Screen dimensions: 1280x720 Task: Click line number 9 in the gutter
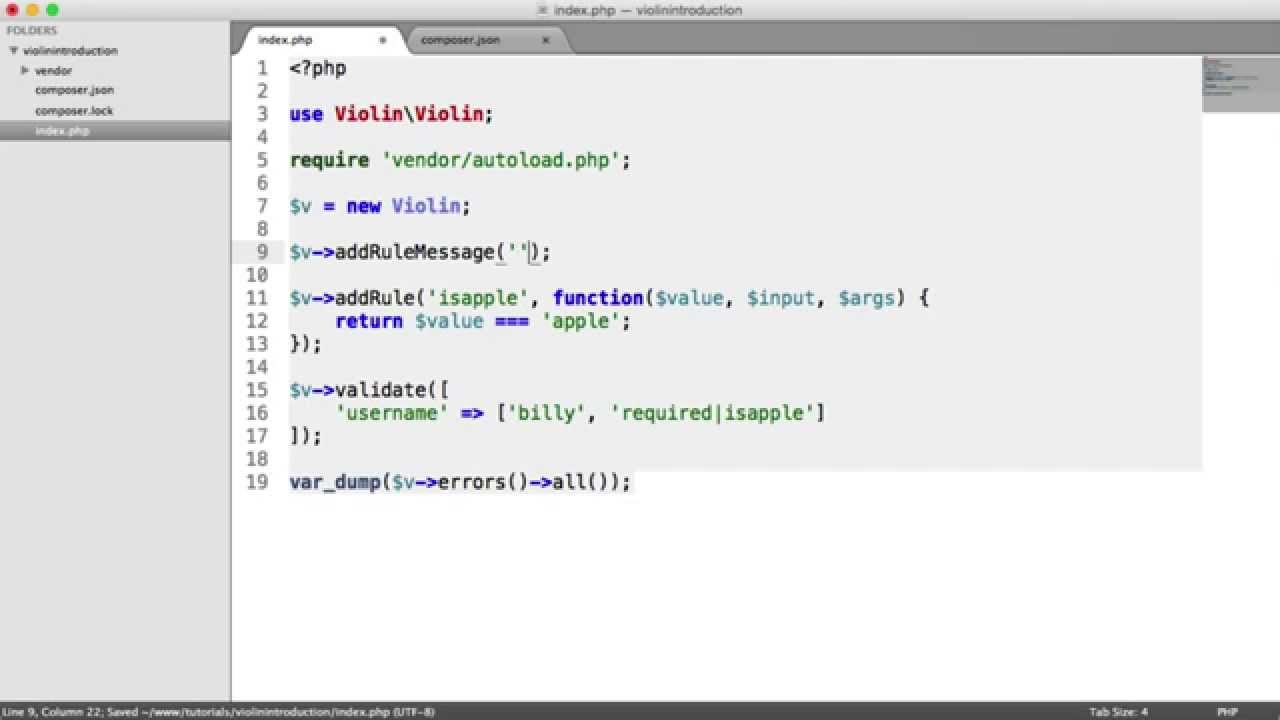(262, 252)
